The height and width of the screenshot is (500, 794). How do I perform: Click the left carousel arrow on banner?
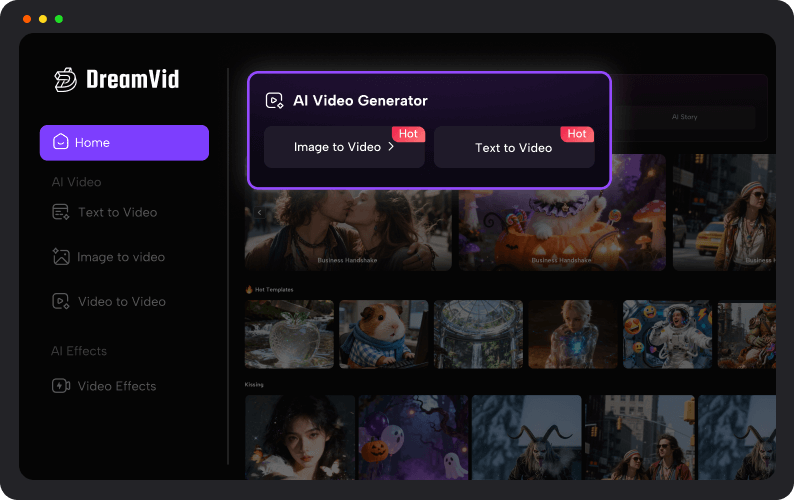tap(259, 212)
